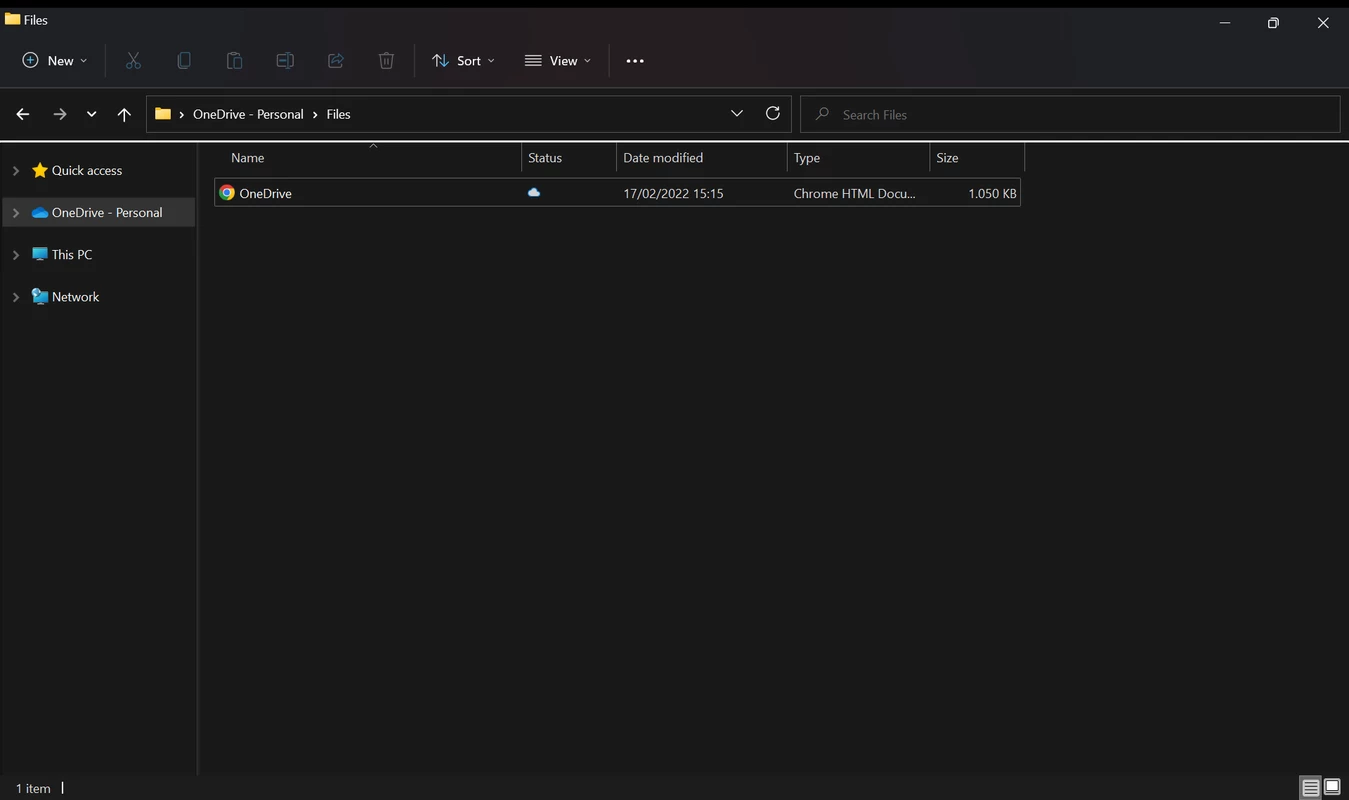Click the Delete trash can icon
The image size is (1349, 800).
386,61
